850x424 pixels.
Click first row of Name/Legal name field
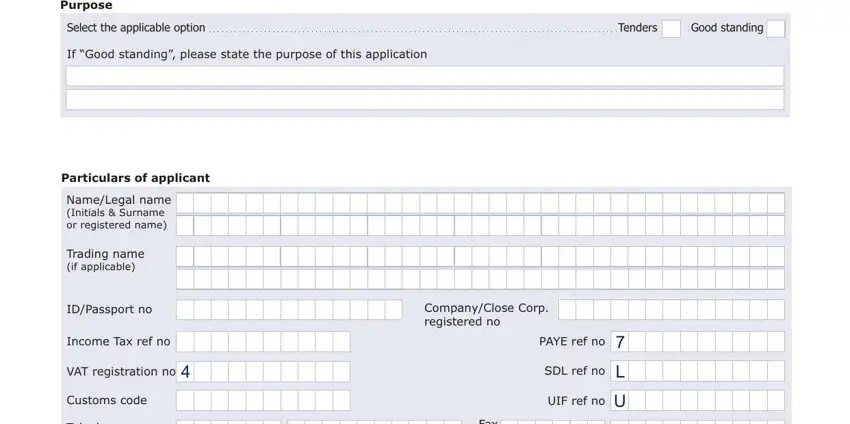coord(480,203)
